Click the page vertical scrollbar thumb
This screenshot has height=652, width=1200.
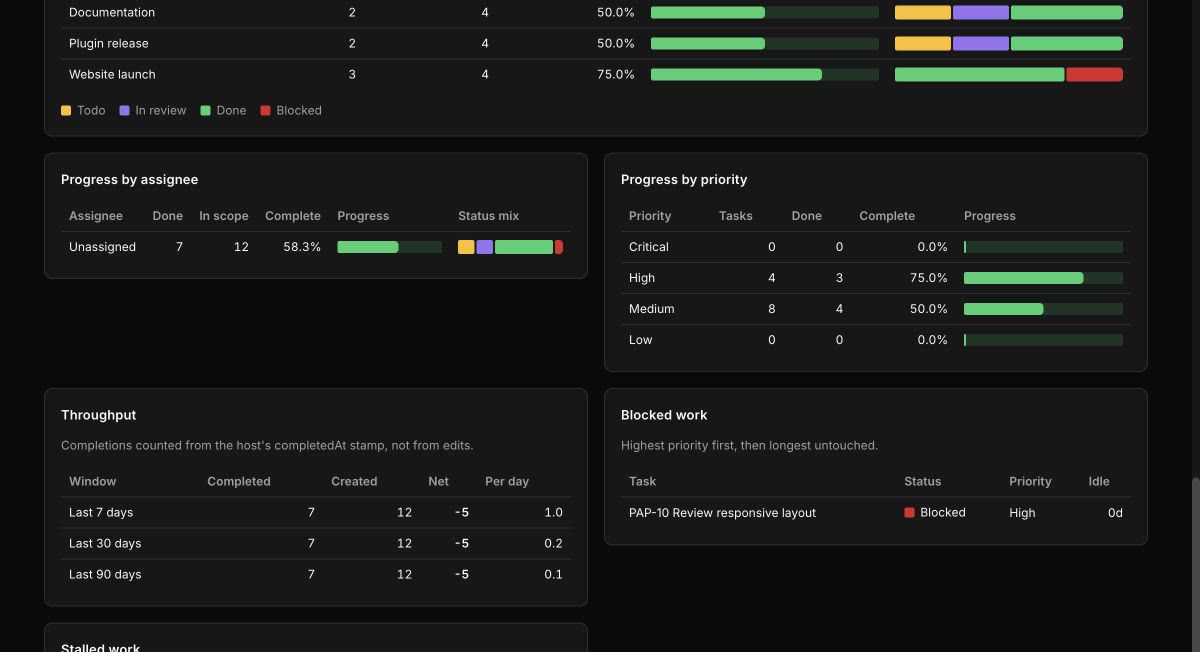(1195, 565)
